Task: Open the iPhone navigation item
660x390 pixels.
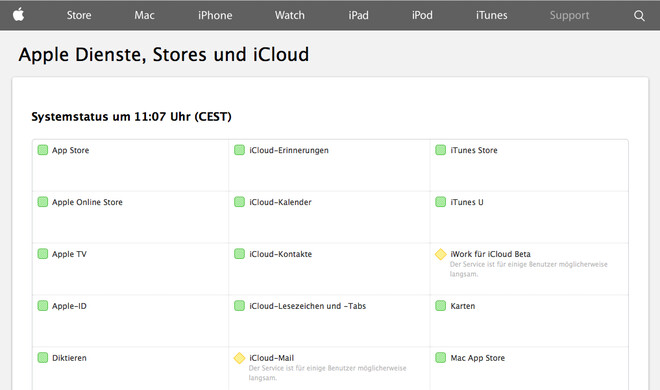Action: (x=215, y=15)
